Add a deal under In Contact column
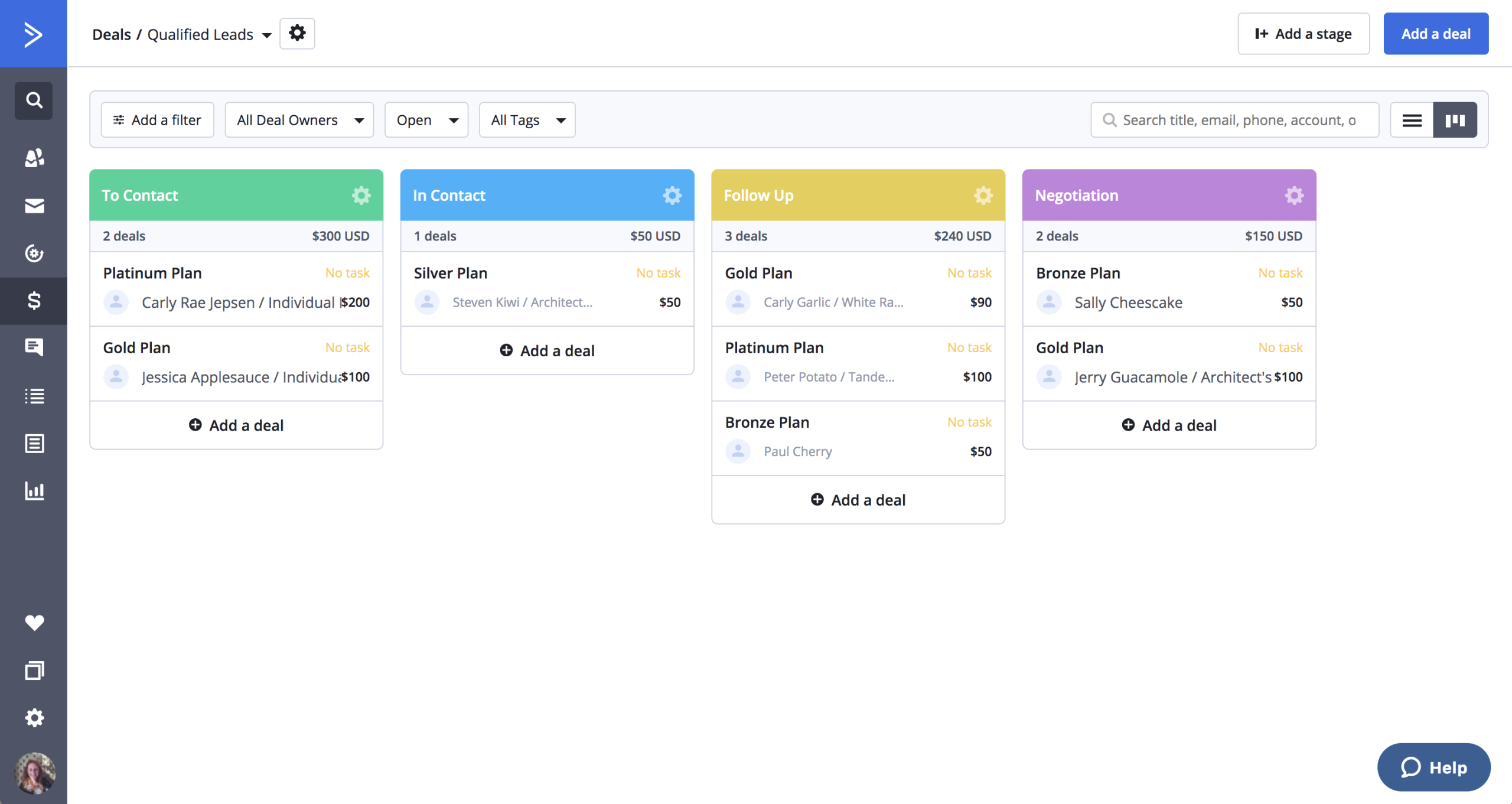 coord(547,350)
